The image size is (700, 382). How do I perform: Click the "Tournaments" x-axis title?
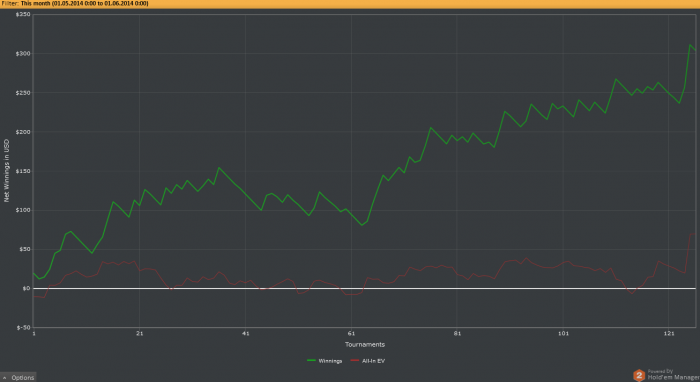[365, 345]
